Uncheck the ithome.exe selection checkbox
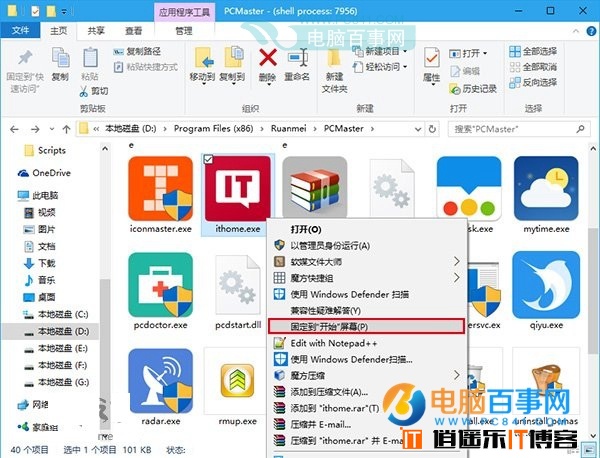Image resolution: width=600 pixels, height=458 pixels. click(208, 159)
